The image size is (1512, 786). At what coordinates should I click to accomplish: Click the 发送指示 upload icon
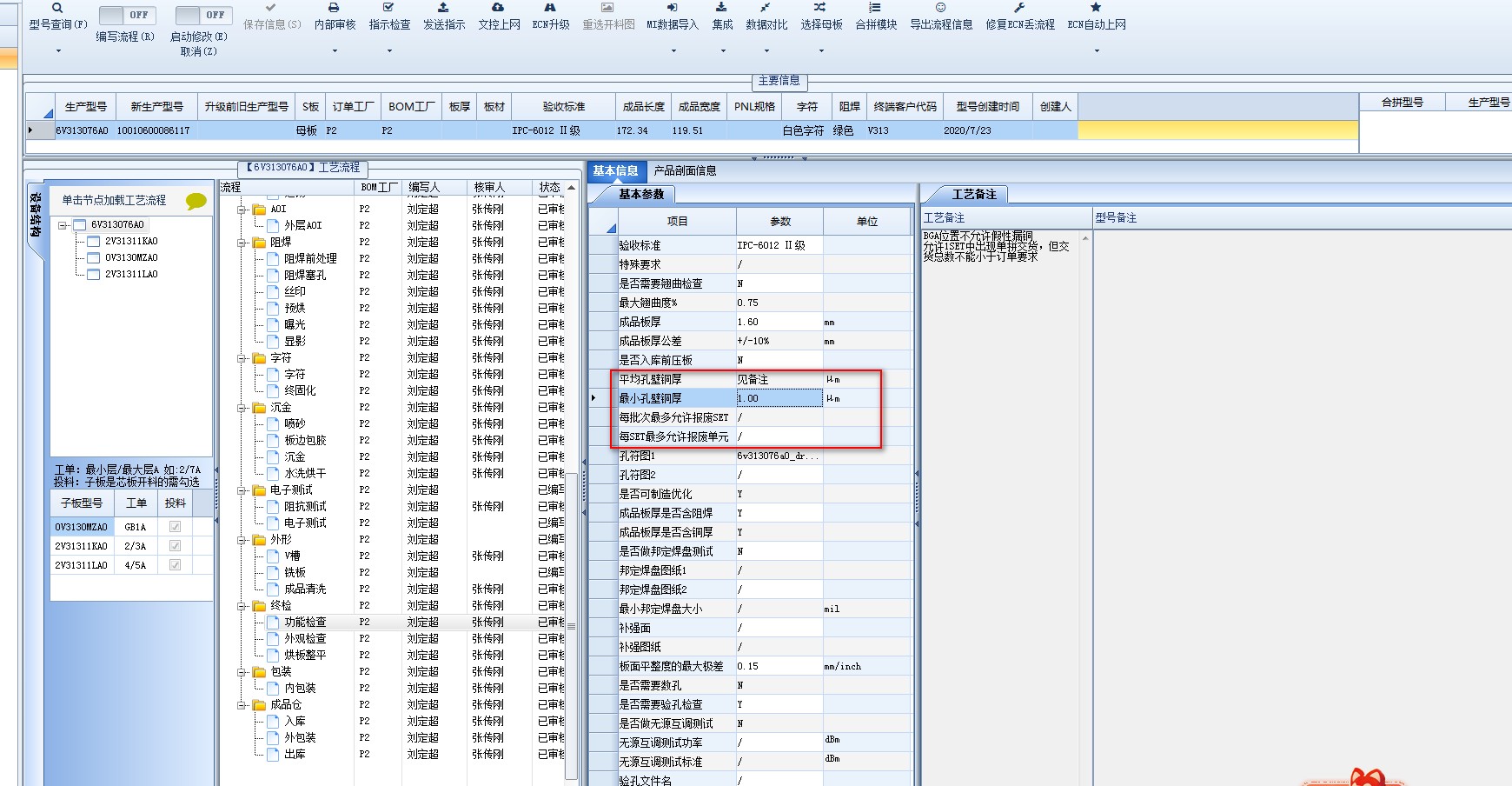click(x=443, y=8)
